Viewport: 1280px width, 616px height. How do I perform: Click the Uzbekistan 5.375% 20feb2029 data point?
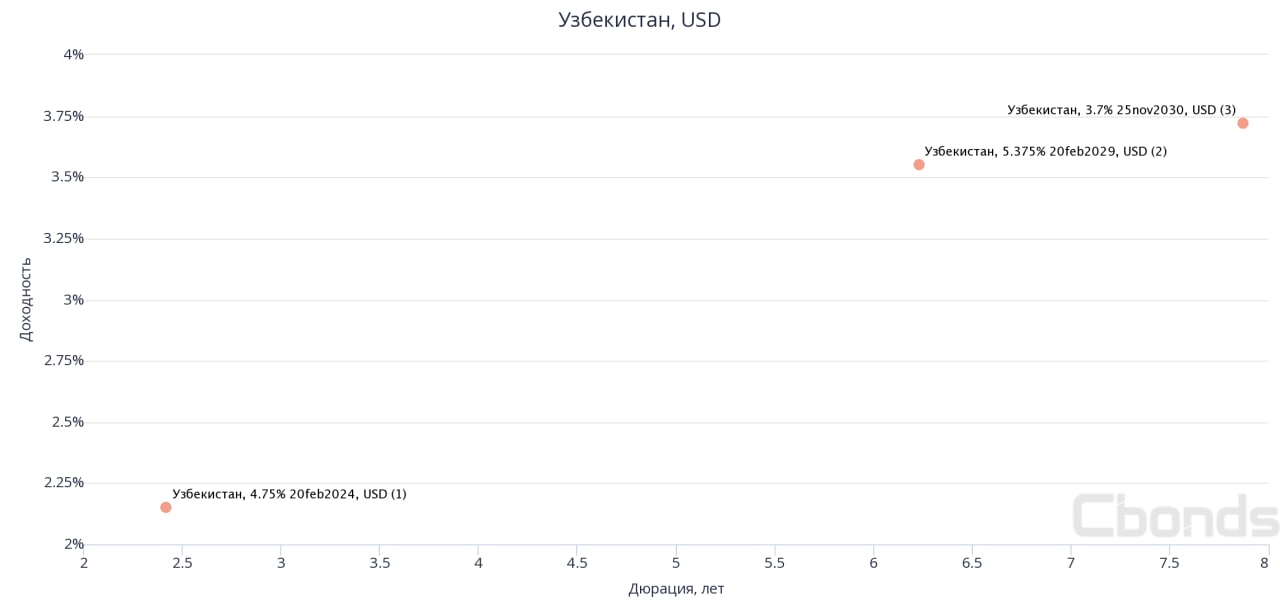coord(919,164)
